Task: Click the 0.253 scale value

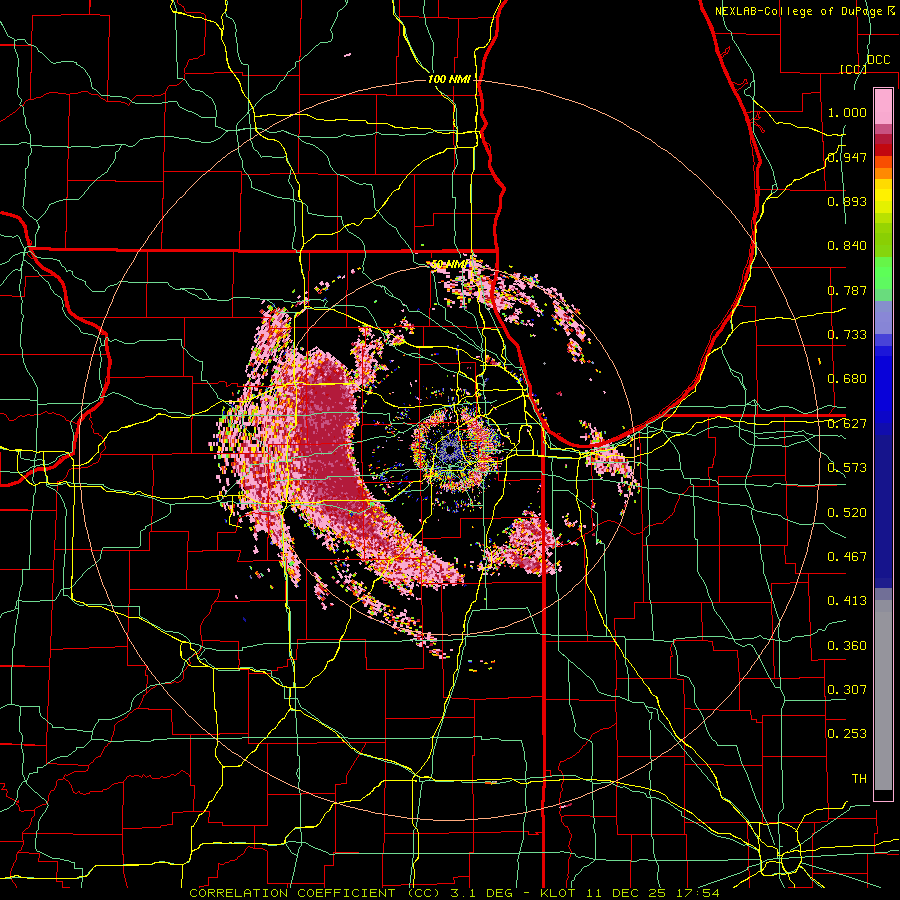Action: pos(847,734)
